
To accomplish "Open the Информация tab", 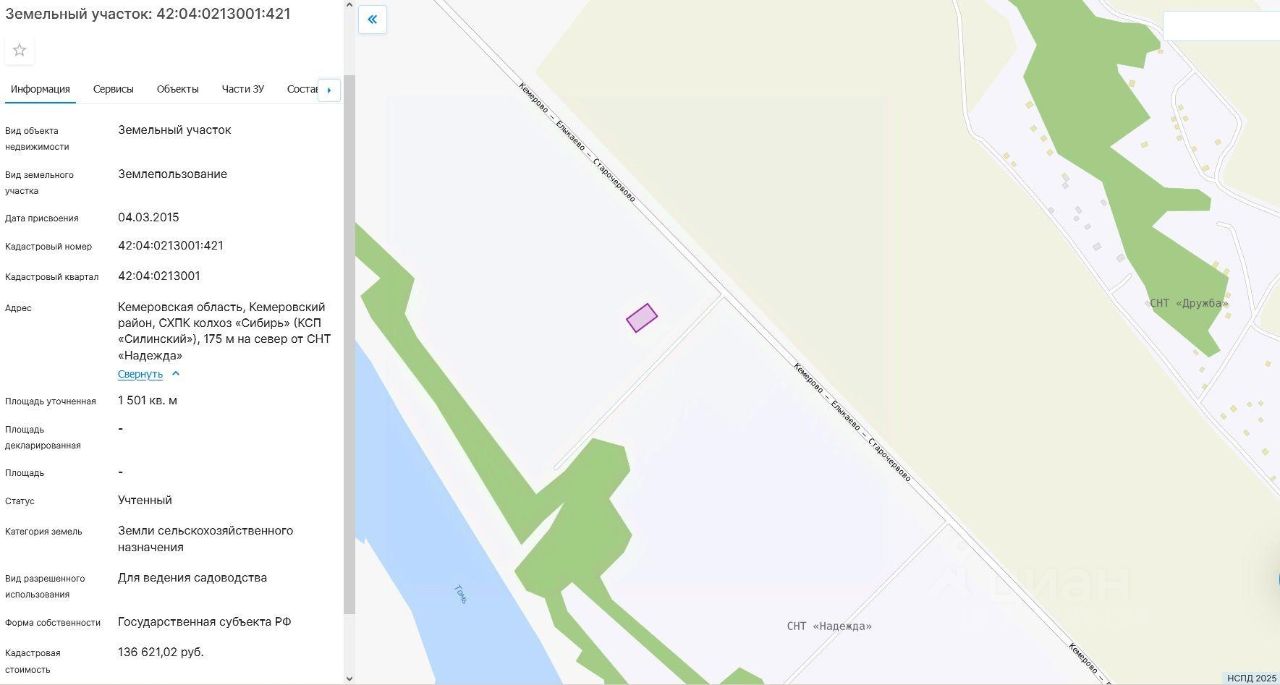I will (x=40, y=89).
